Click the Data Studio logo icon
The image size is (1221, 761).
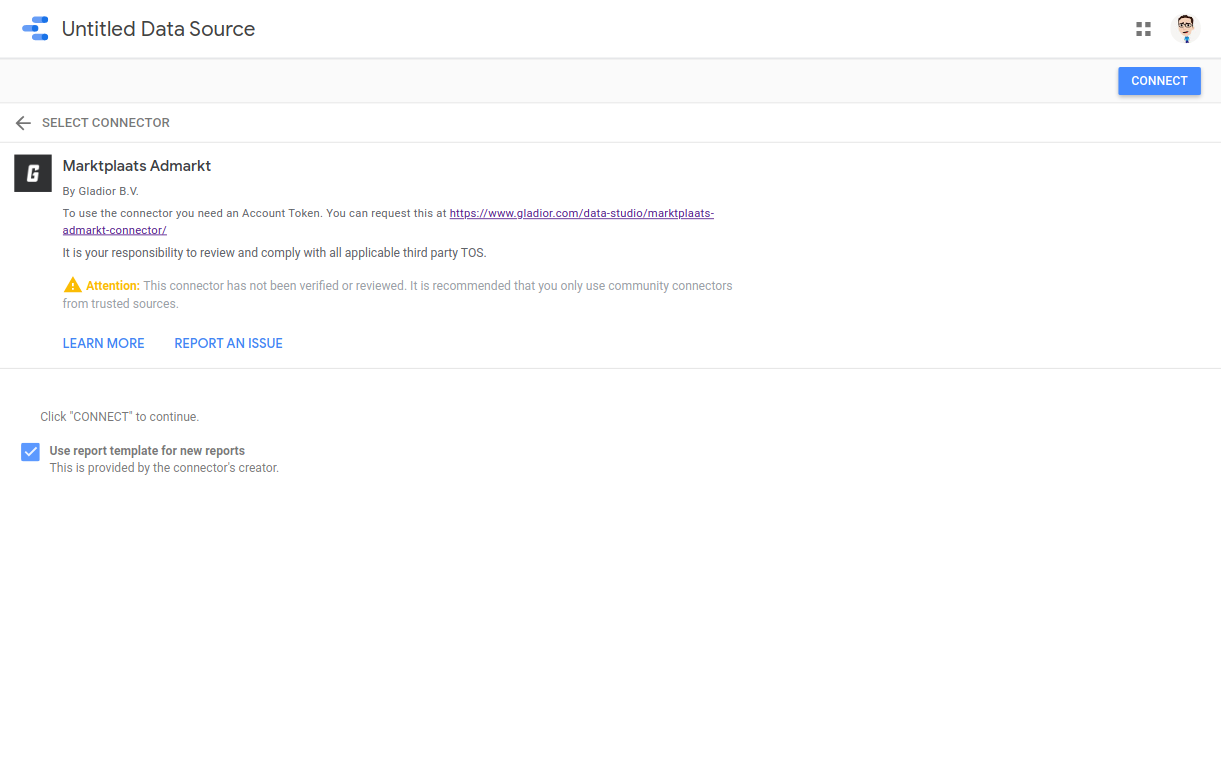35,28
